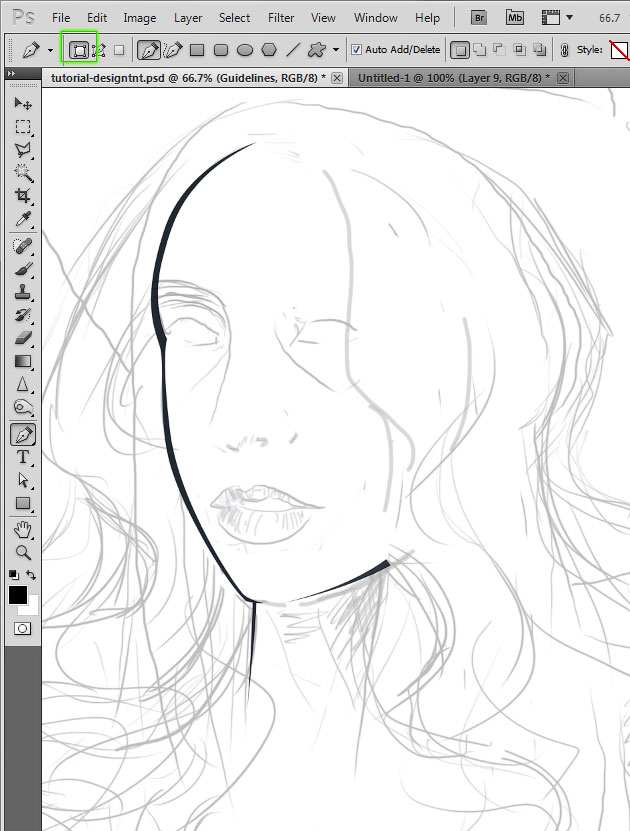Select the Brush tool
Image resolution: width=630 pixels, height=831 pixels.
23,269
